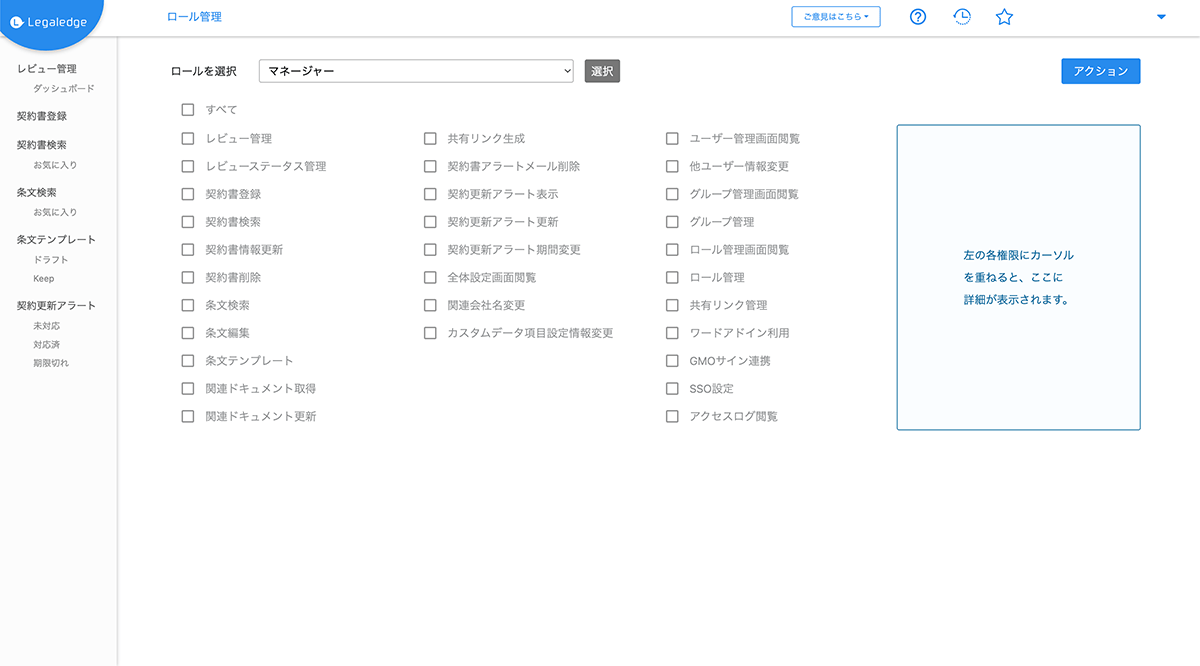Select 期限切れ in the sidebar
1200x666 pixels.
(51, 363)
